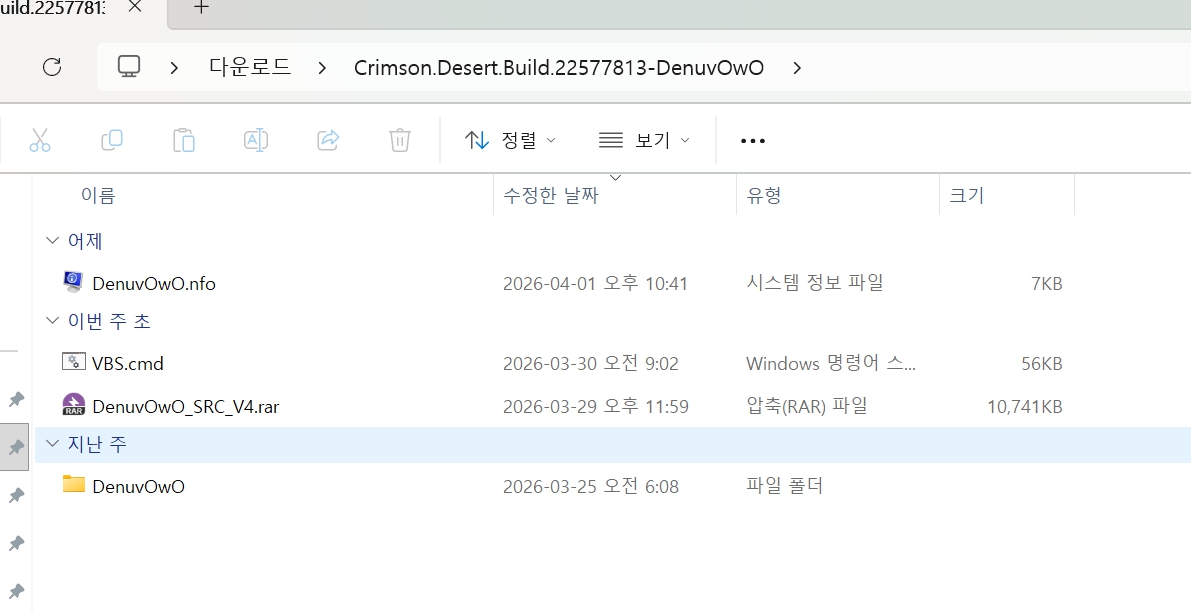Screen dimensions: 1191x611
Task: Click the Copy icon in toolbar
Action: [x=112, y=140]
